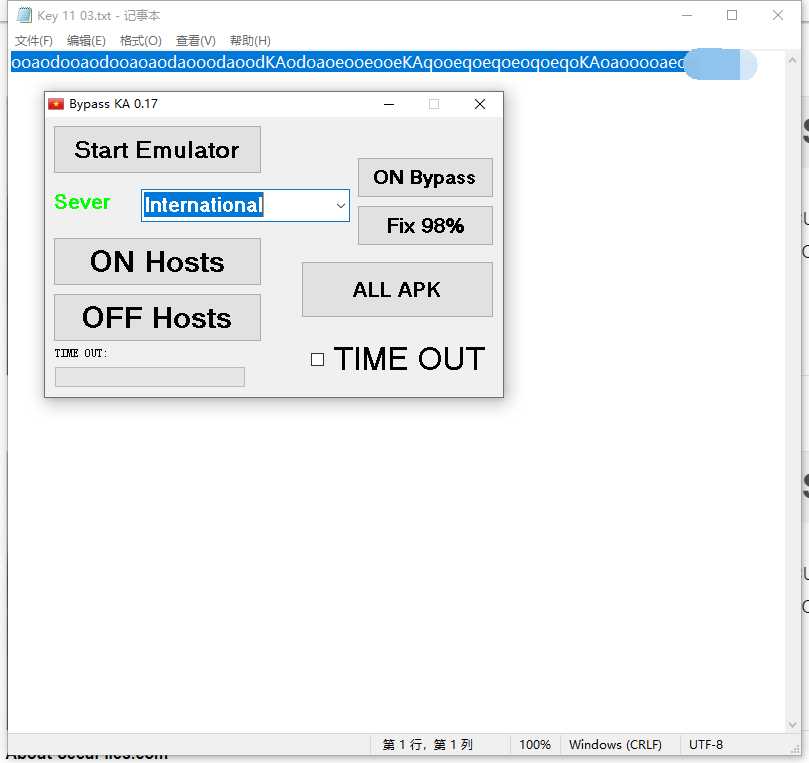The width and height of the screenshot is (809, 763).
Task: Enable hosts with ON Hosts button
Action: 157,262
